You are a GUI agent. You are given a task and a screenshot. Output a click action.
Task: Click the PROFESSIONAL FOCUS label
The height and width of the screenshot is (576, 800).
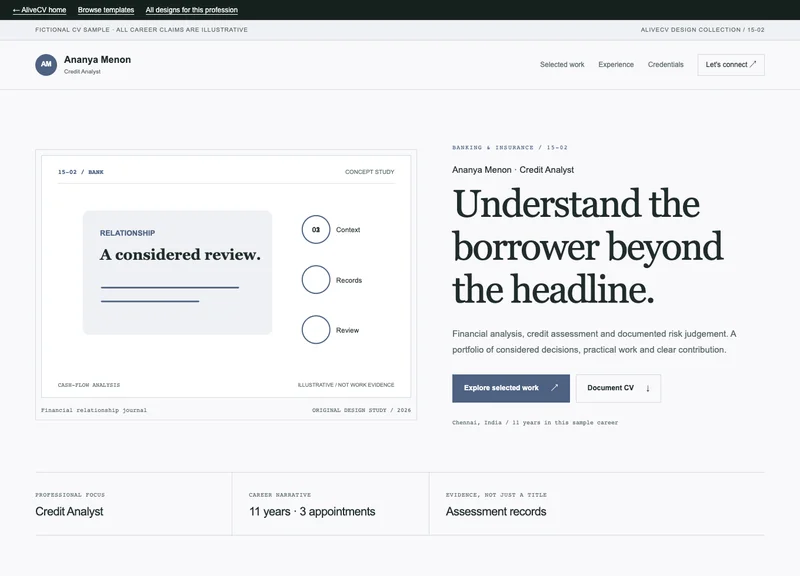[70, 495]
